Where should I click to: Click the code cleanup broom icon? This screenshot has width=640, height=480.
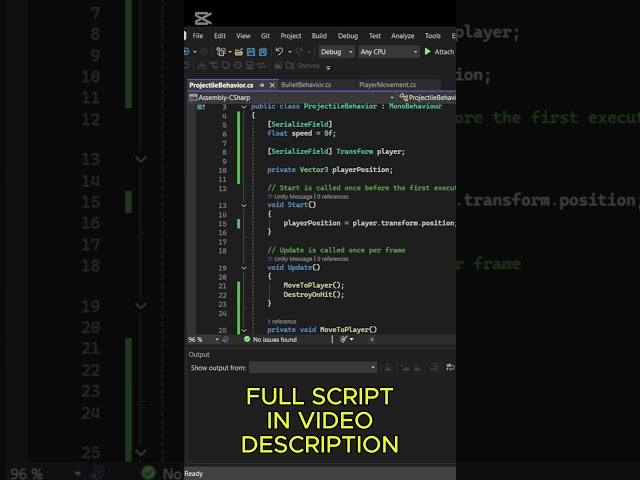(344, 339)
